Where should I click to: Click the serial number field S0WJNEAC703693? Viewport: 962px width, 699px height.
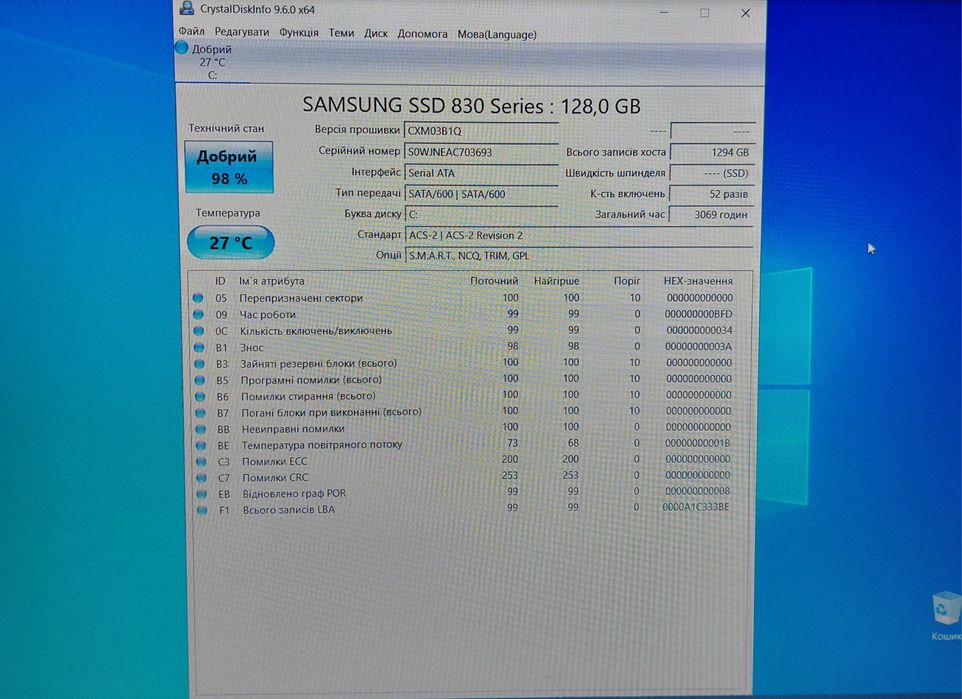point(482,152)
